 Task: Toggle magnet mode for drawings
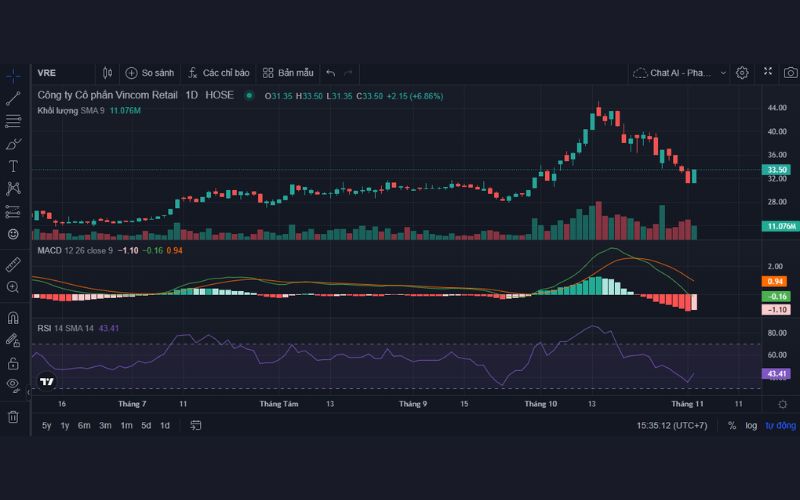click(x=13, y=318)
